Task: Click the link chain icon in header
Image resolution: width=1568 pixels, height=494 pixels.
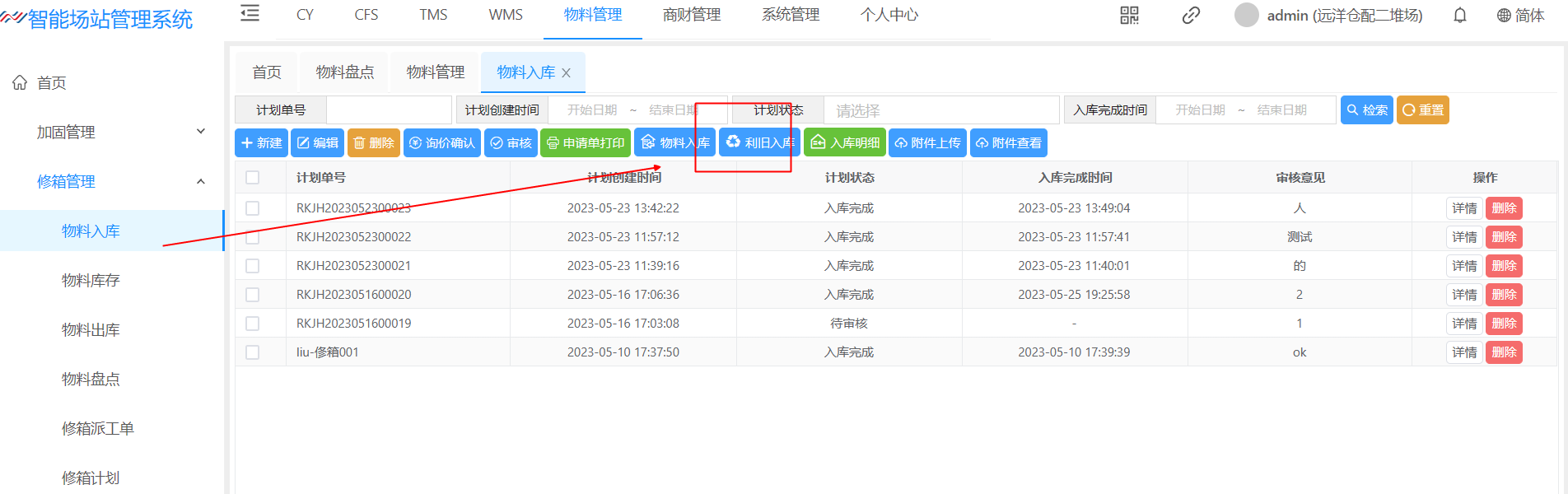Action: click(1191, 16)
